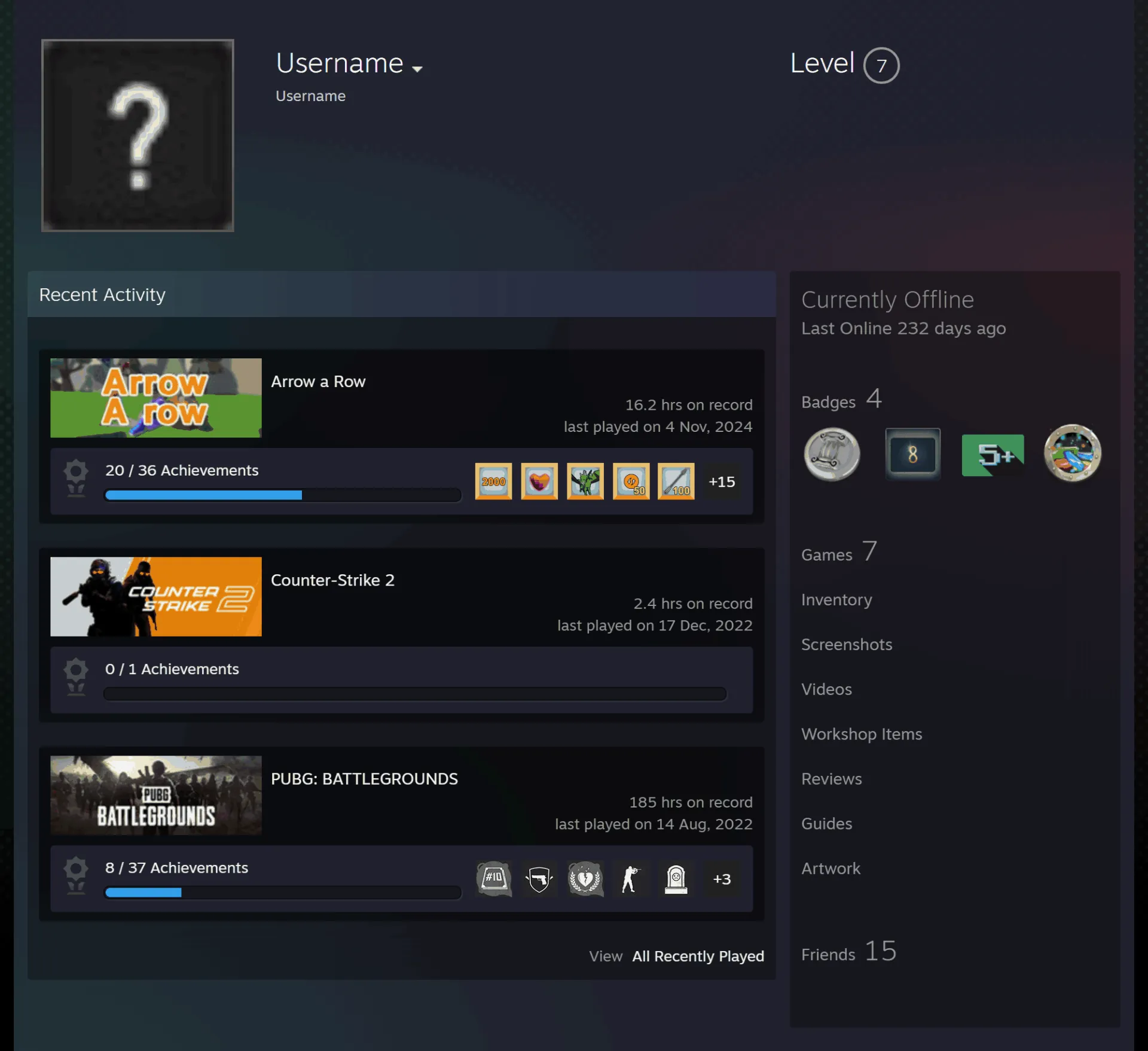
Task: Open 20 / 36 Achievements for Arrow a Row
Action: click(182, 470)
